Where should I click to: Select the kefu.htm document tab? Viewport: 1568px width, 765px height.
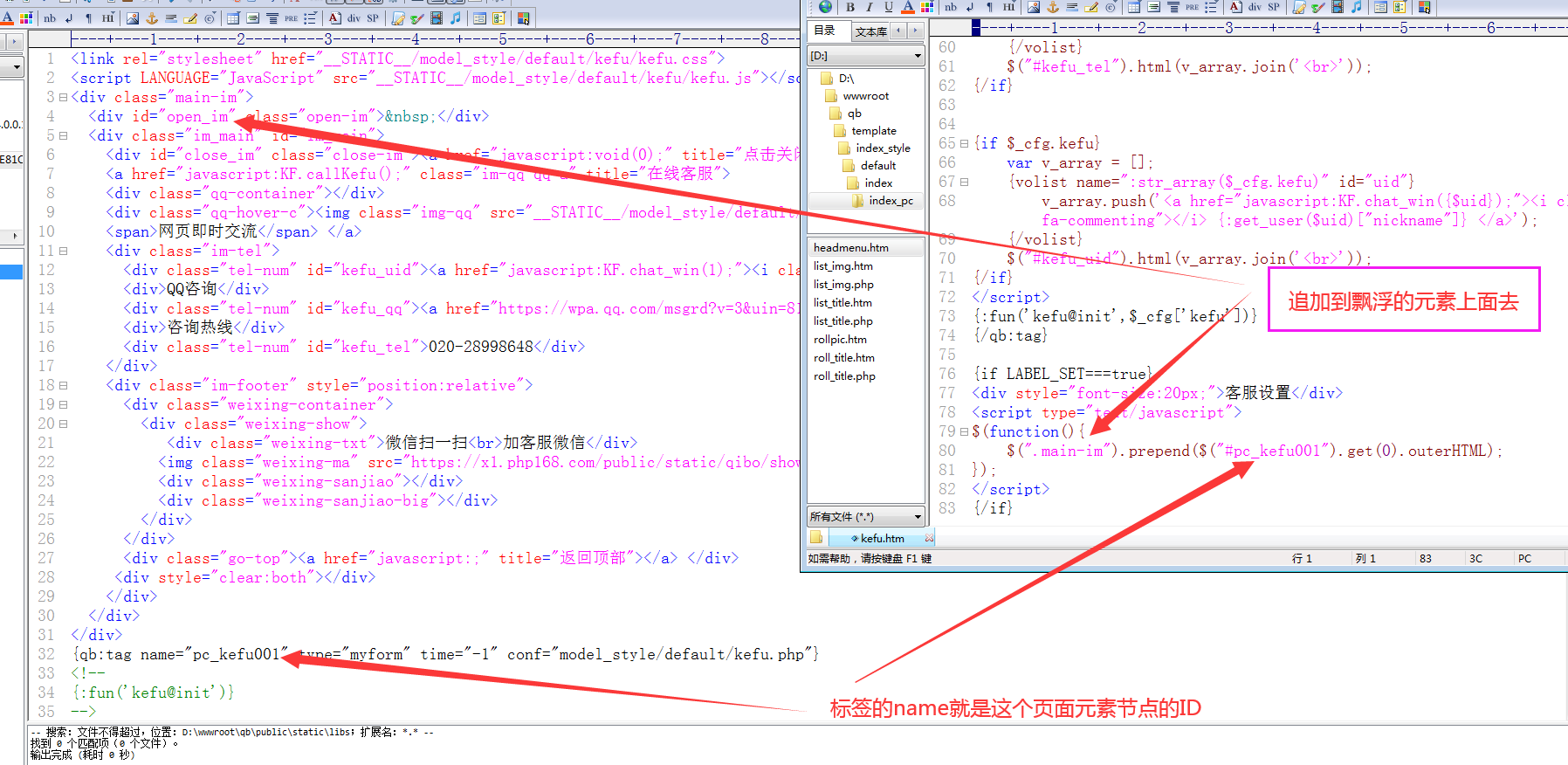(881, 538)
